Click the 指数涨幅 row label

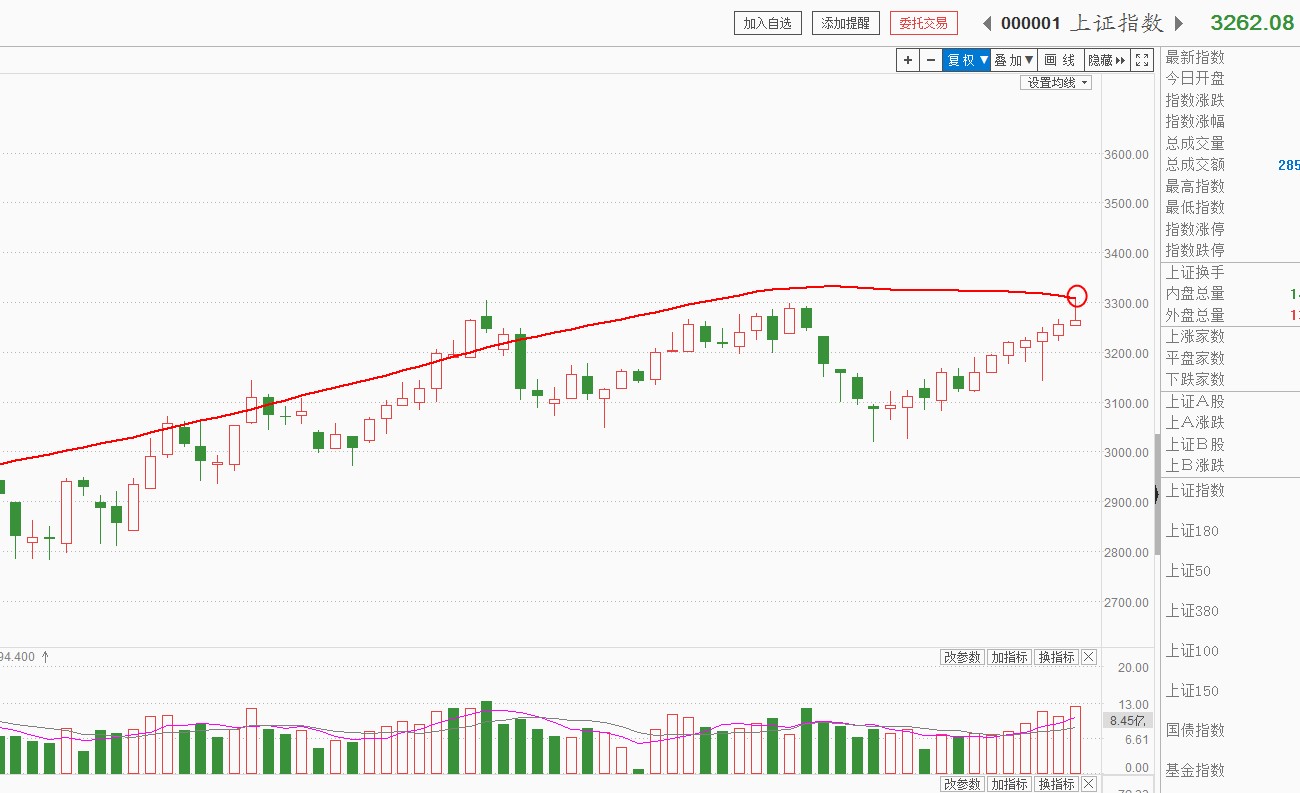pos(1195,121)
